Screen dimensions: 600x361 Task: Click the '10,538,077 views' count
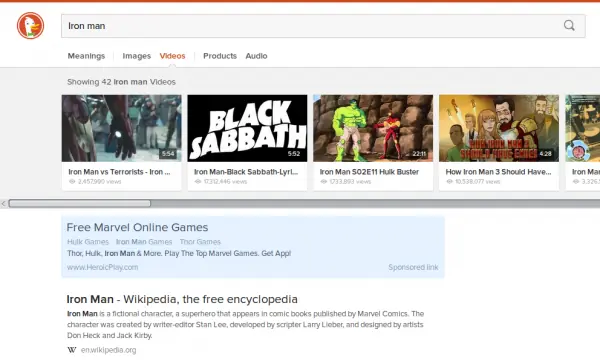(478, 181)
